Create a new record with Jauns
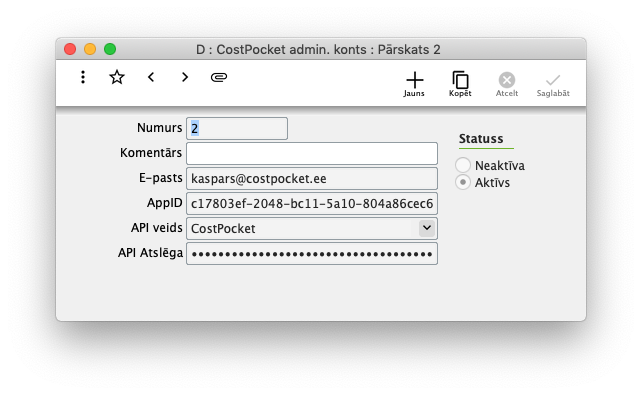This screenshot has width=642, height=395. [414, 84]
